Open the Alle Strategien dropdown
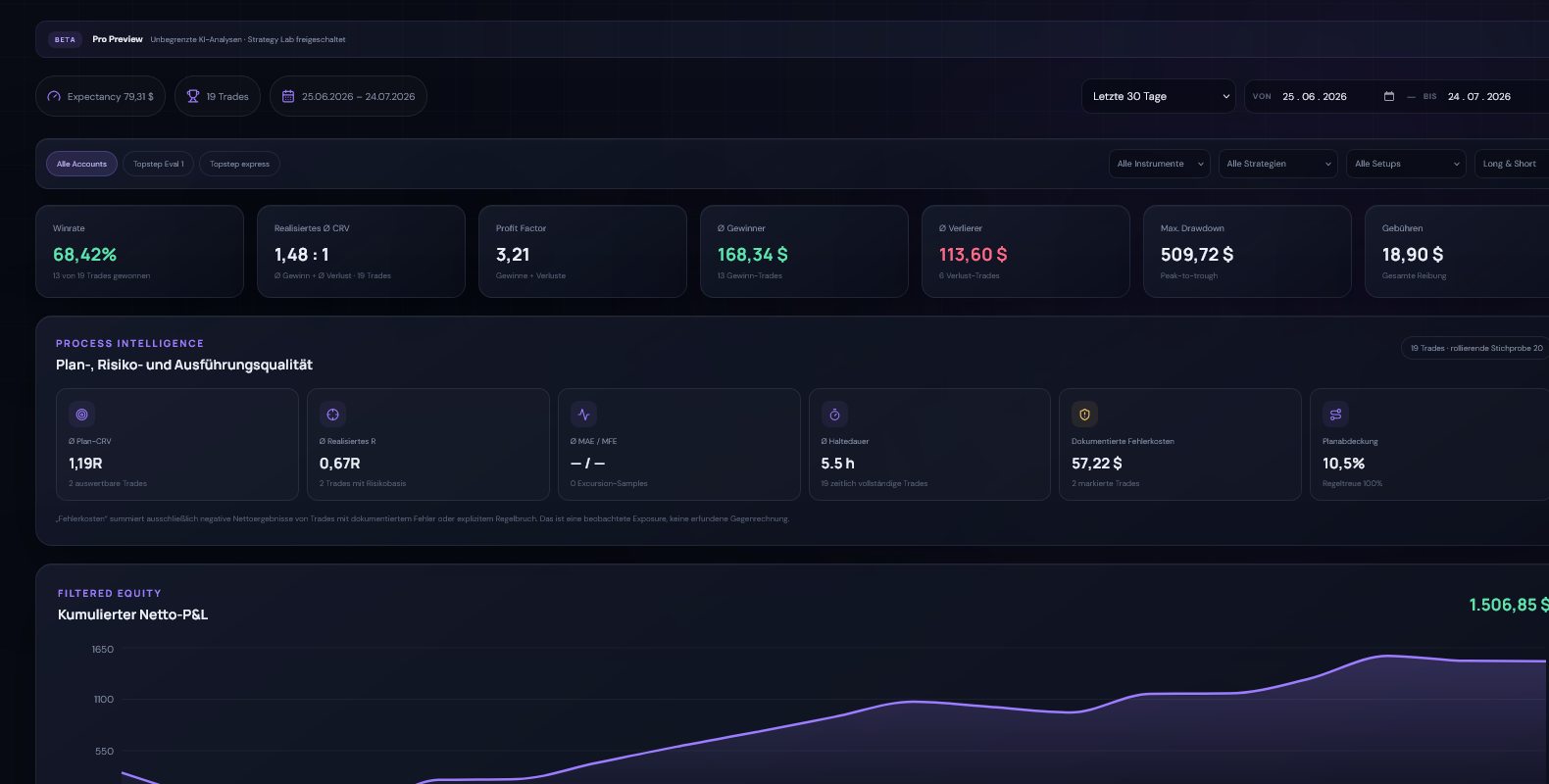The width and height of the screenshot is (1549, 784). click(x=1278, y=164)
